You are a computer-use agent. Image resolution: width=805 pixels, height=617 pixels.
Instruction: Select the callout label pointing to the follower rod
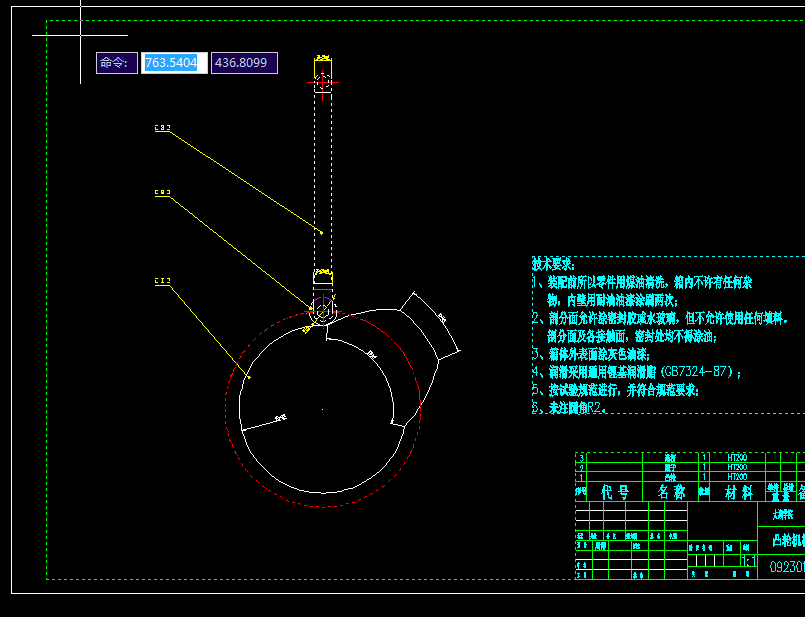click(162, 128)
